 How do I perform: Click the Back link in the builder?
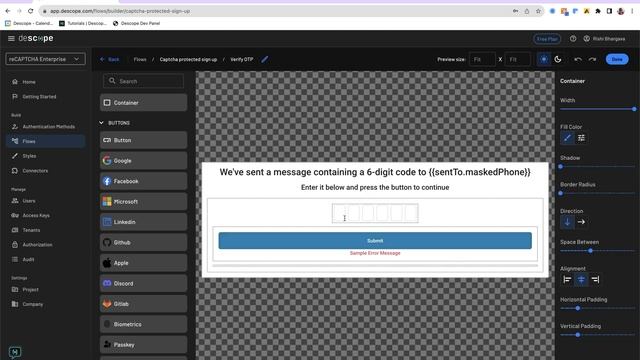[109, 60]
